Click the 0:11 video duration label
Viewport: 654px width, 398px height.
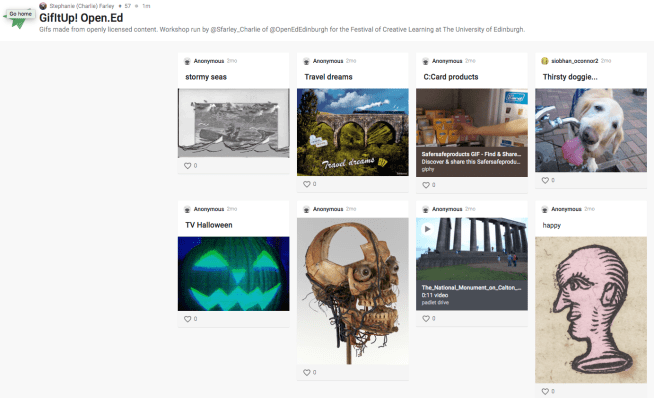tap(435, 295)
